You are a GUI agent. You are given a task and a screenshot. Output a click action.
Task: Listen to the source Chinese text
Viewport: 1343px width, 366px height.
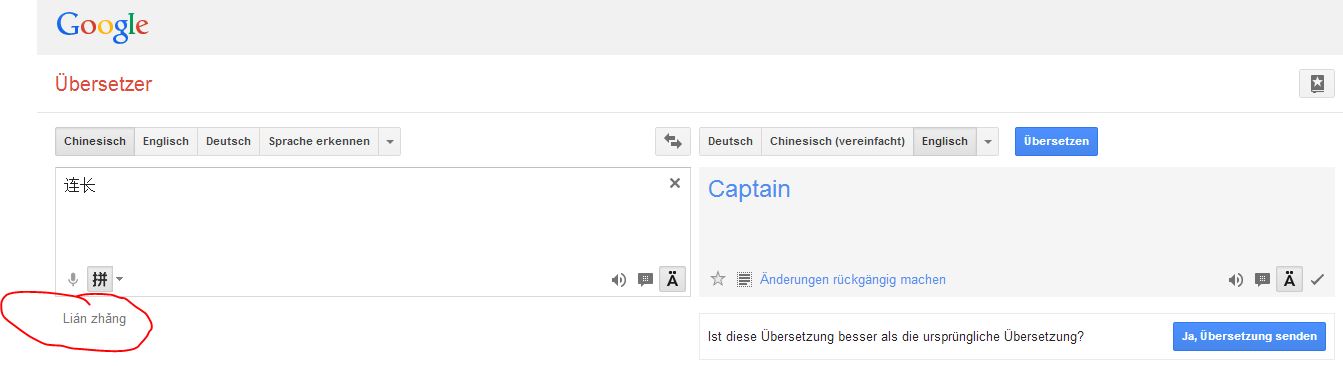(619, 280)
